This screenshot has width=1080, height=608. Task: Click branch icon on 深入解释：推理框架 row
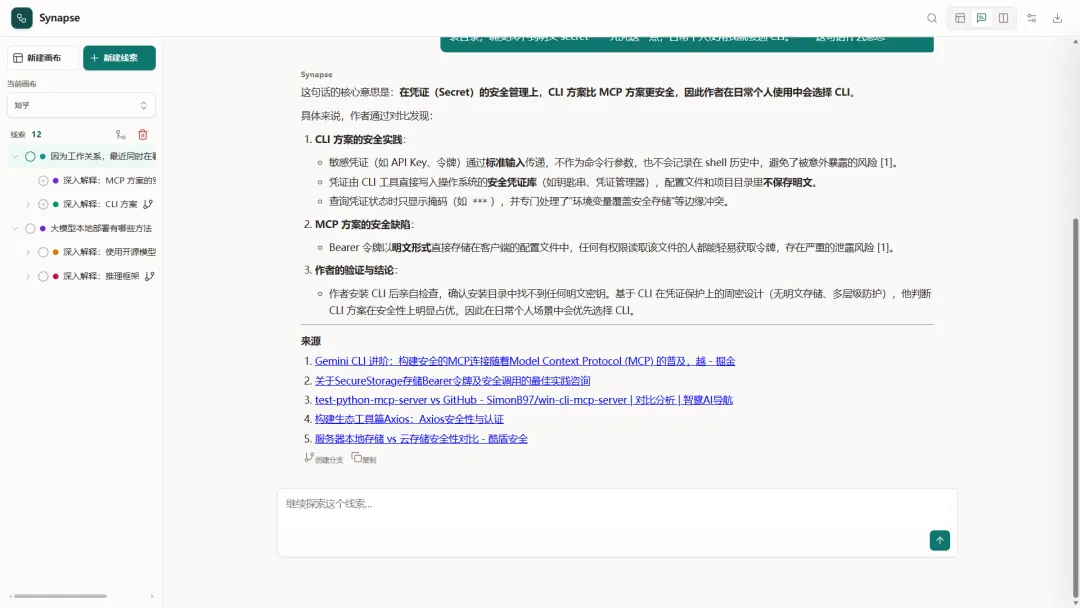click(x=149, y=276)
